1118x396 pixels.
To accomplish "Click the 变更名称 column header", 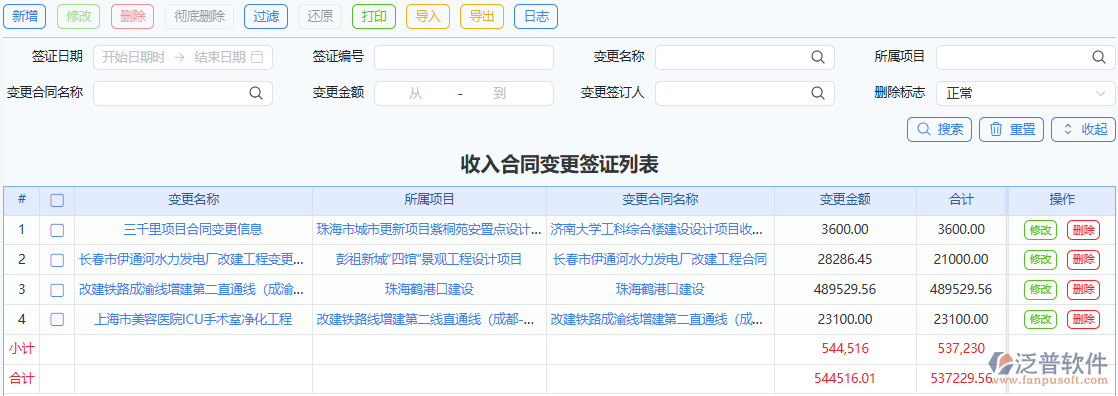I will coord(193,200).
